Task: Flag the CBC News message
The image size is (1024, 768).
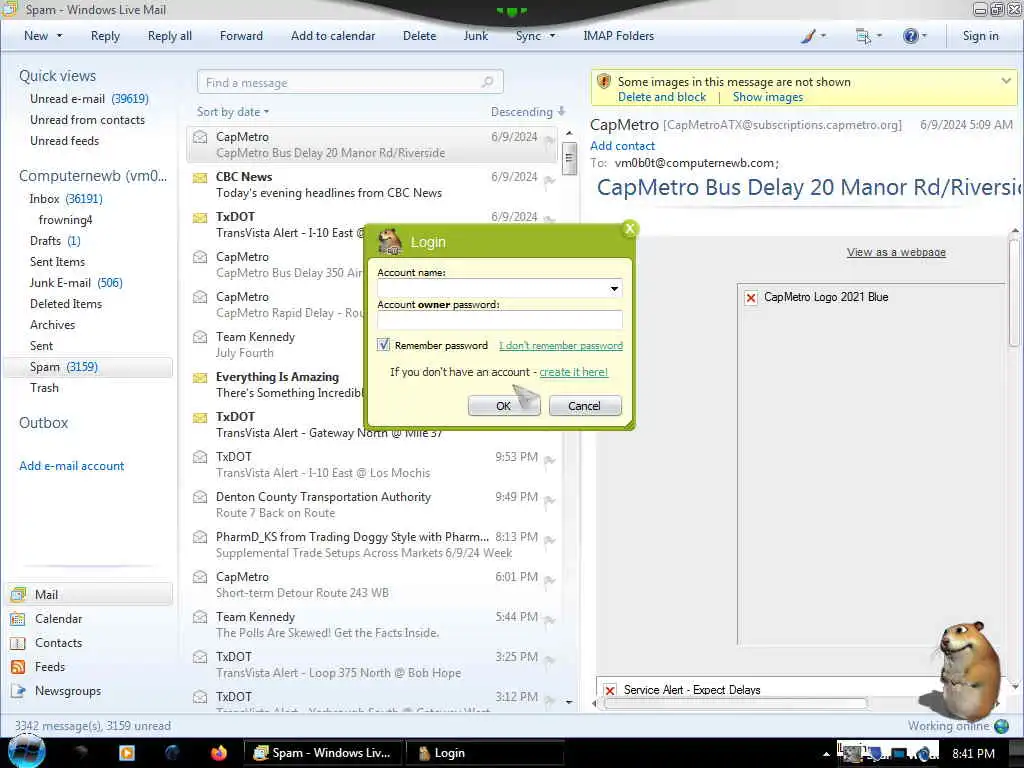Action: coord(550,181)
